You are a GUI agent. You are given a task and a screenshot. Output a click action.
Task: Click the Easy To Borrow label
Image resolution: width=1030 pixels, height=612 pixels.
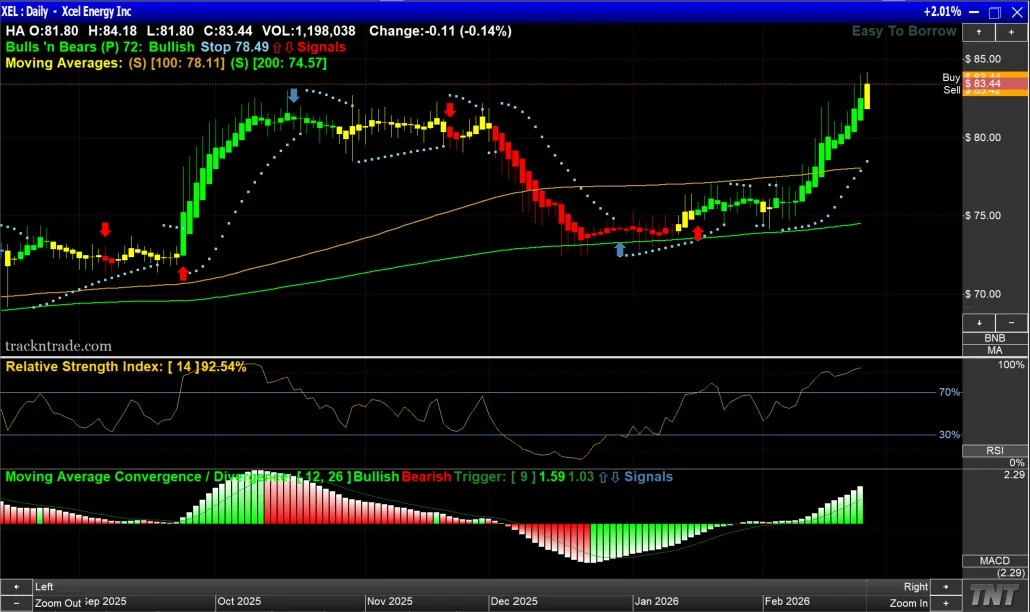pos(903,31)
